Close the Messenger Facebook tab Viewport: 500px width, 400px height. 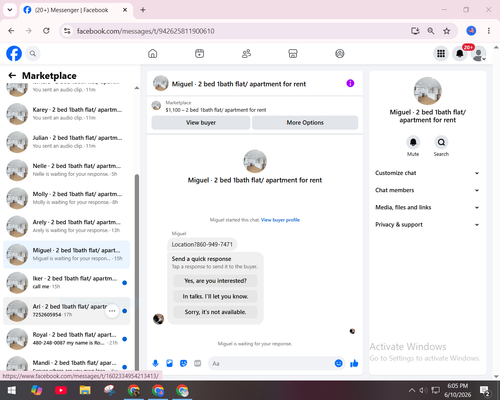[x=125, y=10]
